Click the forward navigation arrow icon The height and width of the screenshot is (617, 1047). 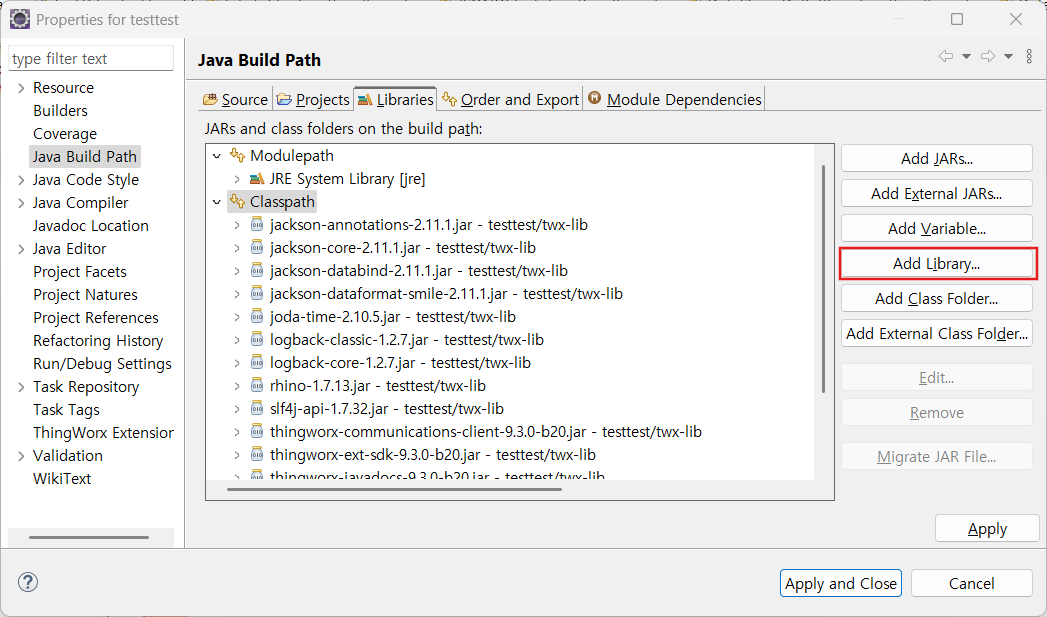(x=988, y=57)
